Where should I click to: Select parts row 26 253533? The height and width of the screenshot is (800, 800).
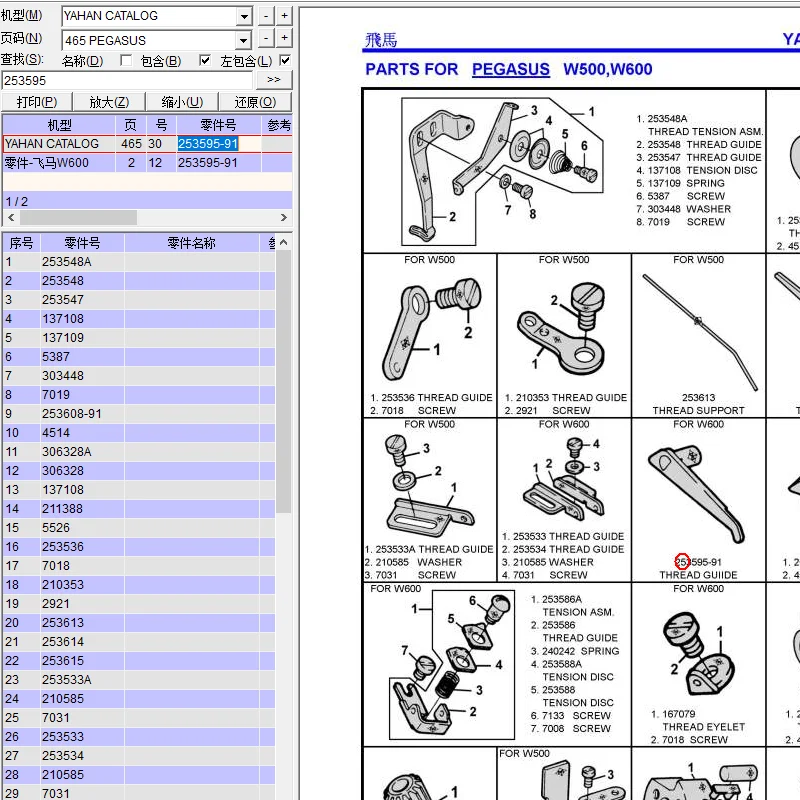tap(139, 737)
